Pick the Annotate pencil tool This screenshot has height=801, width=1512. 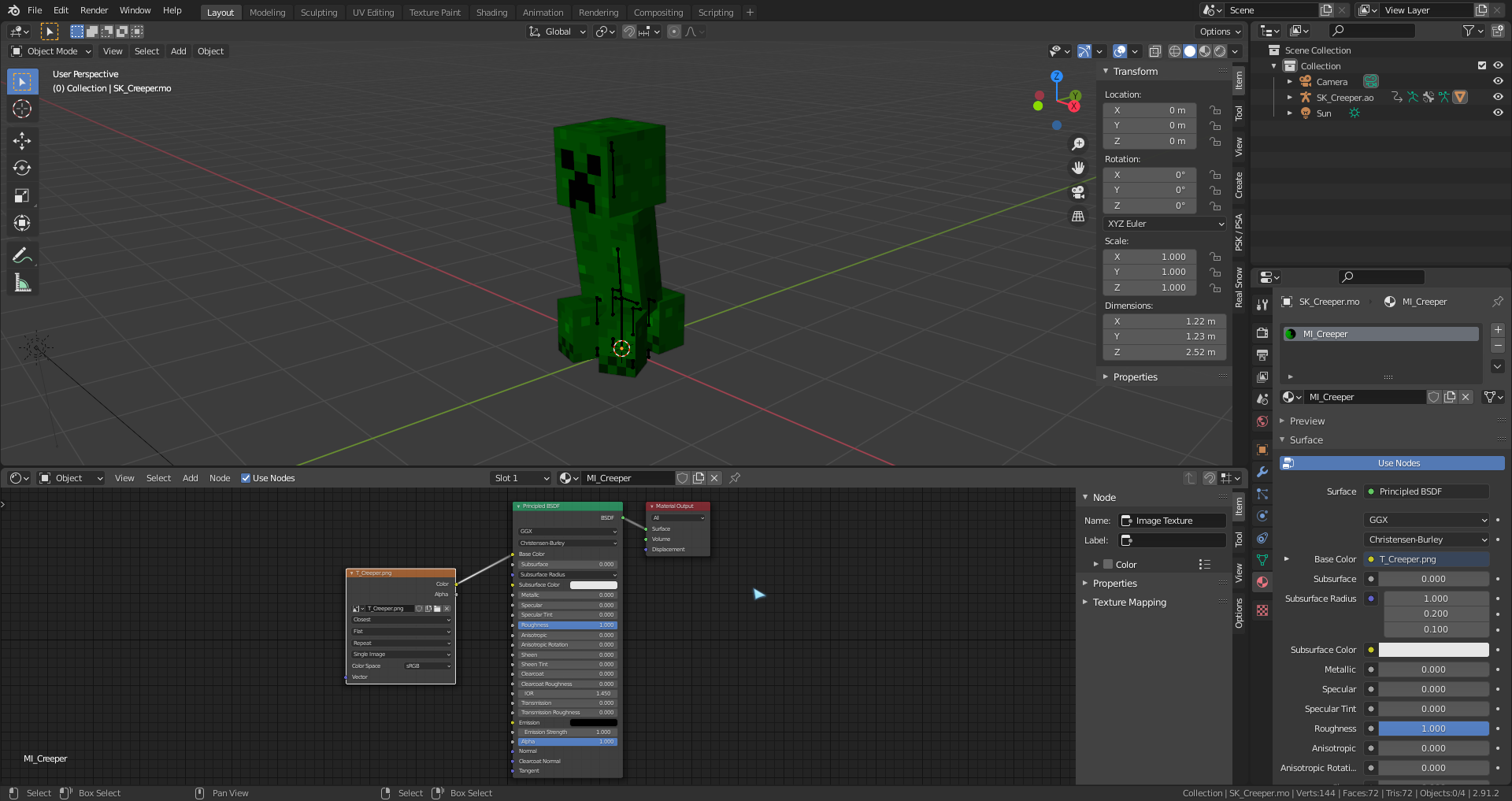22,255
